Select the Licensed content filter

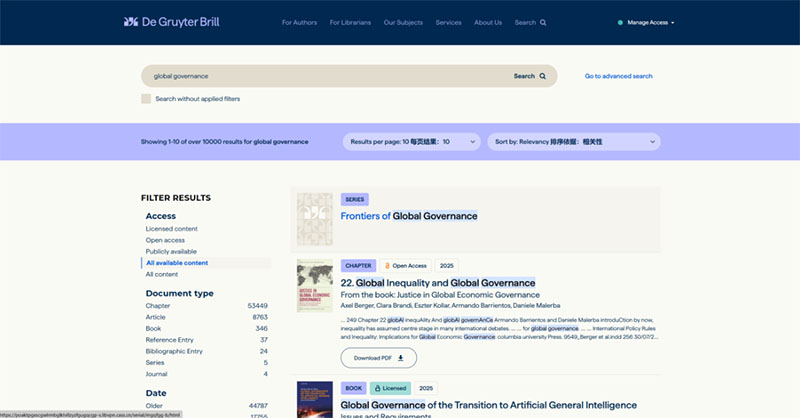[x=172, y=229]
